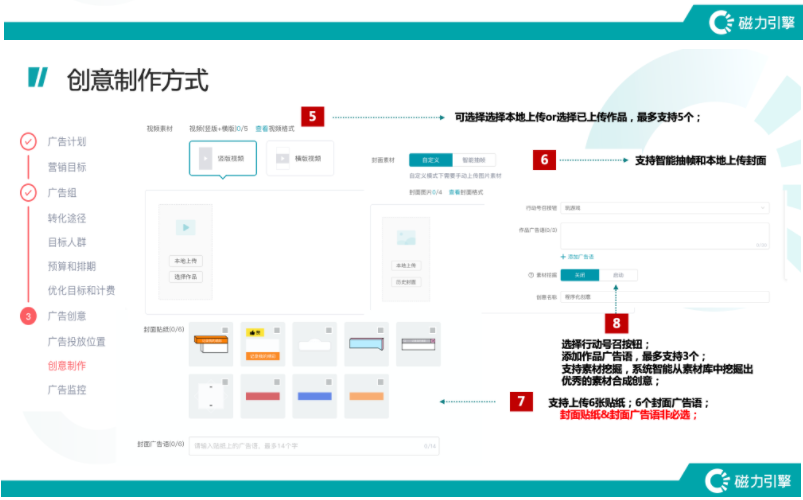The height and width of the screenshot is (500, 803).
Task: Click the 广告计划 check-circle step icon
Action: point(28,141)
